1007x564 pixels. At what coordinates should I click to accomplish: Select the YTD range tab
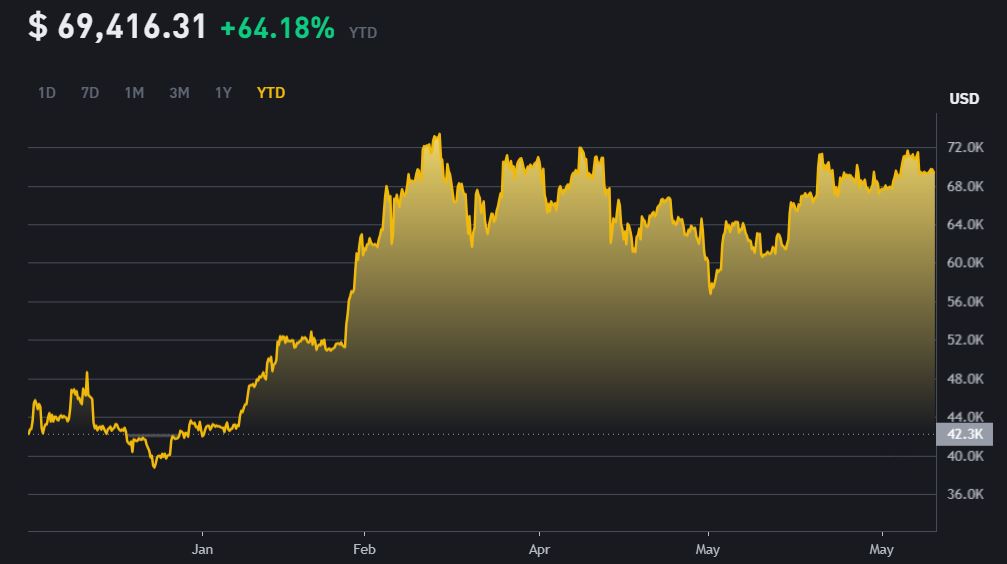[x=271, y=93]
